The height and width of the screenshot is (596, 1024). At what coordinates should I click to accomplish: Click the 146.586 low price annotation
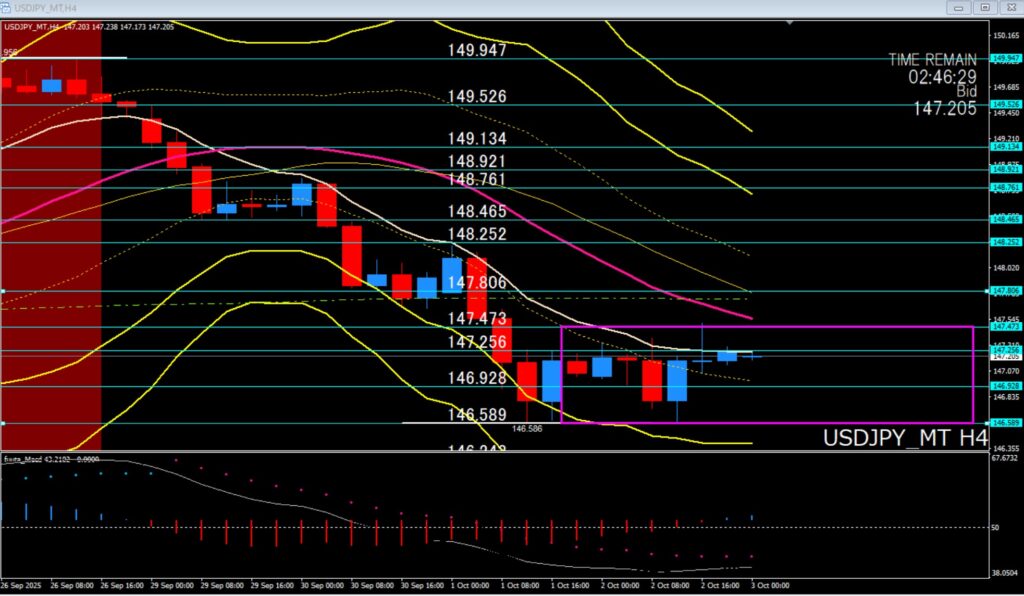pos(527,428)
